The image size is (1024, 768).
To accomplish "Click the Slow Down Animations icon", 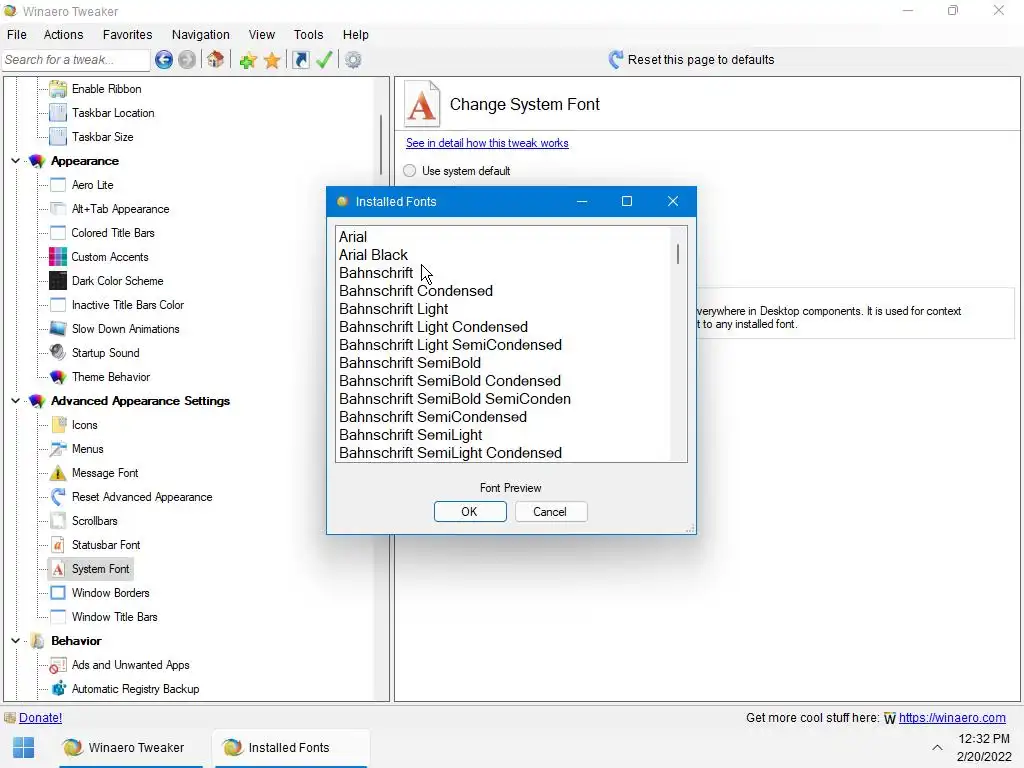I will coord(58,328).
